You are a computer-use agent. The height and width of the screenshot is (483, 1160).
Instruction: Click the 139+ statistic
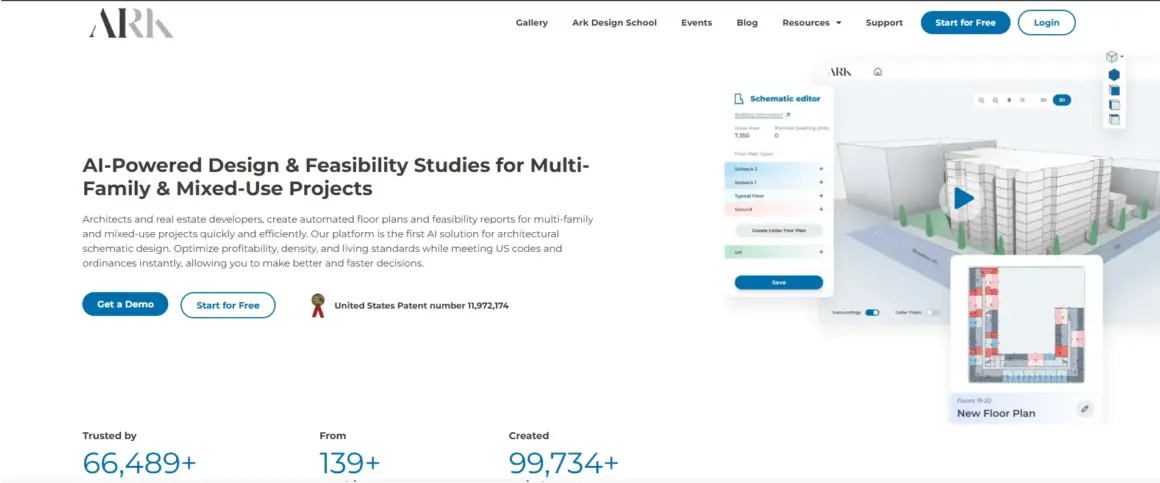(x=349, y=463)
